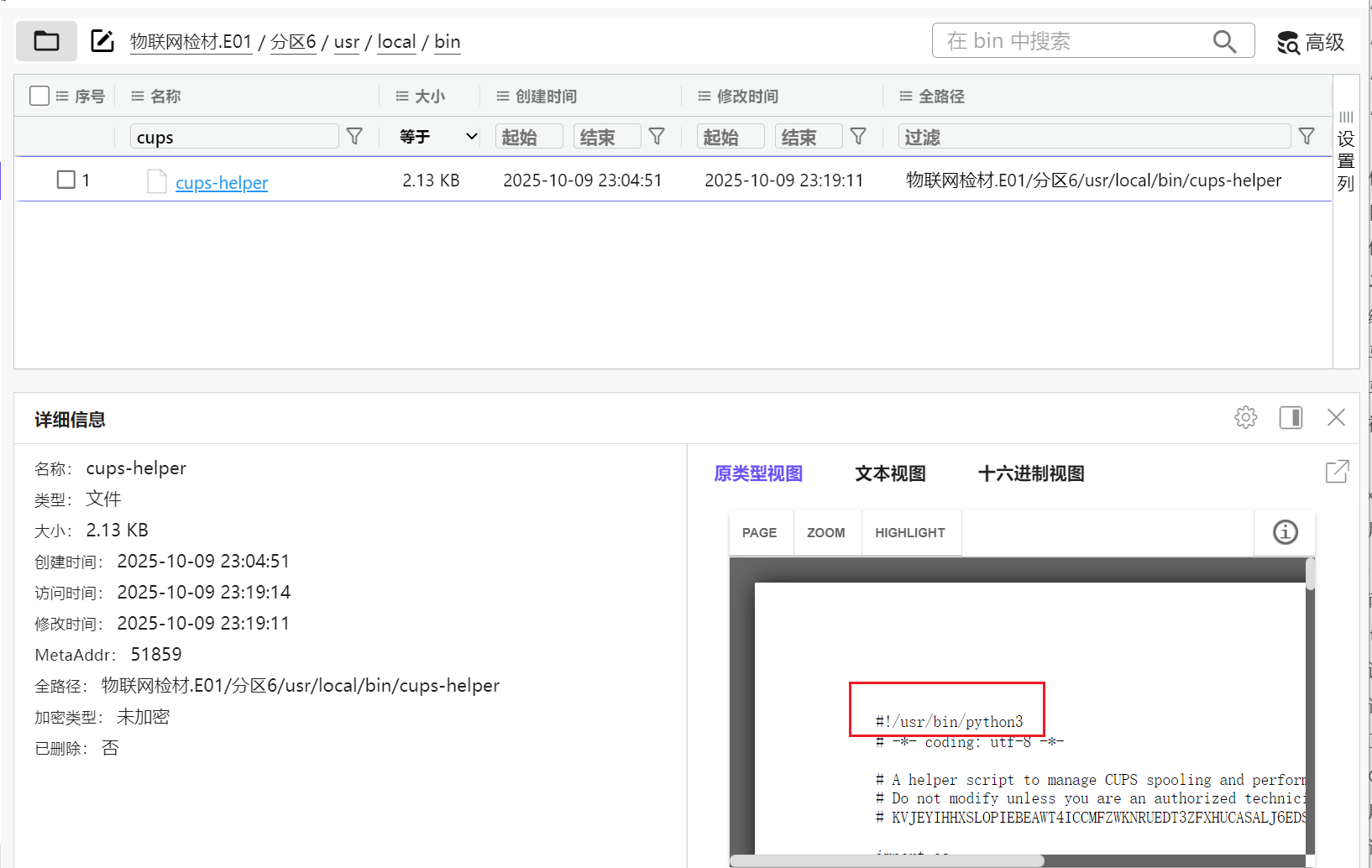This screenshot has height=868, width=1372.
Task: Open the size comparison dropdown (等于)
Action: 437,136
